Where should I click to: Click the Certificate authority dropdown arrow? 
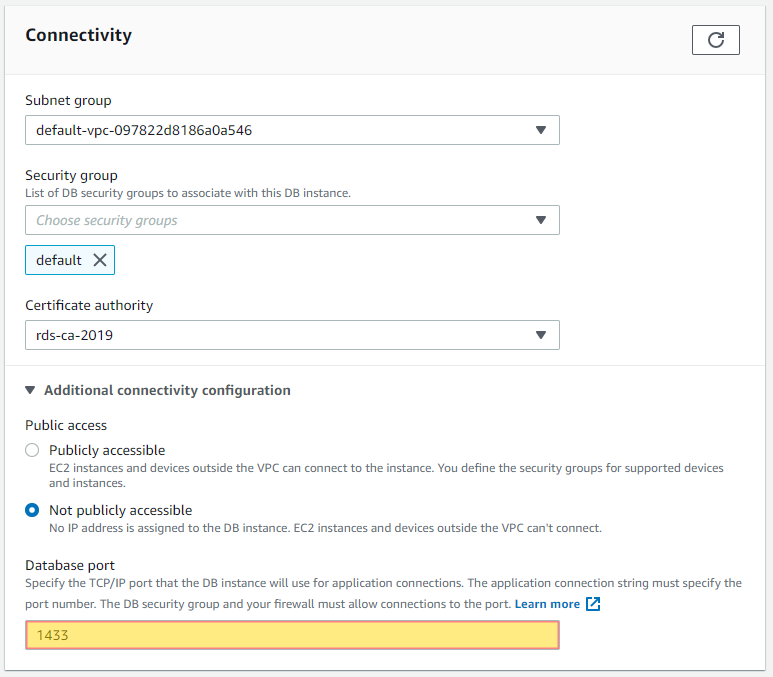click(x=541, y=335)
